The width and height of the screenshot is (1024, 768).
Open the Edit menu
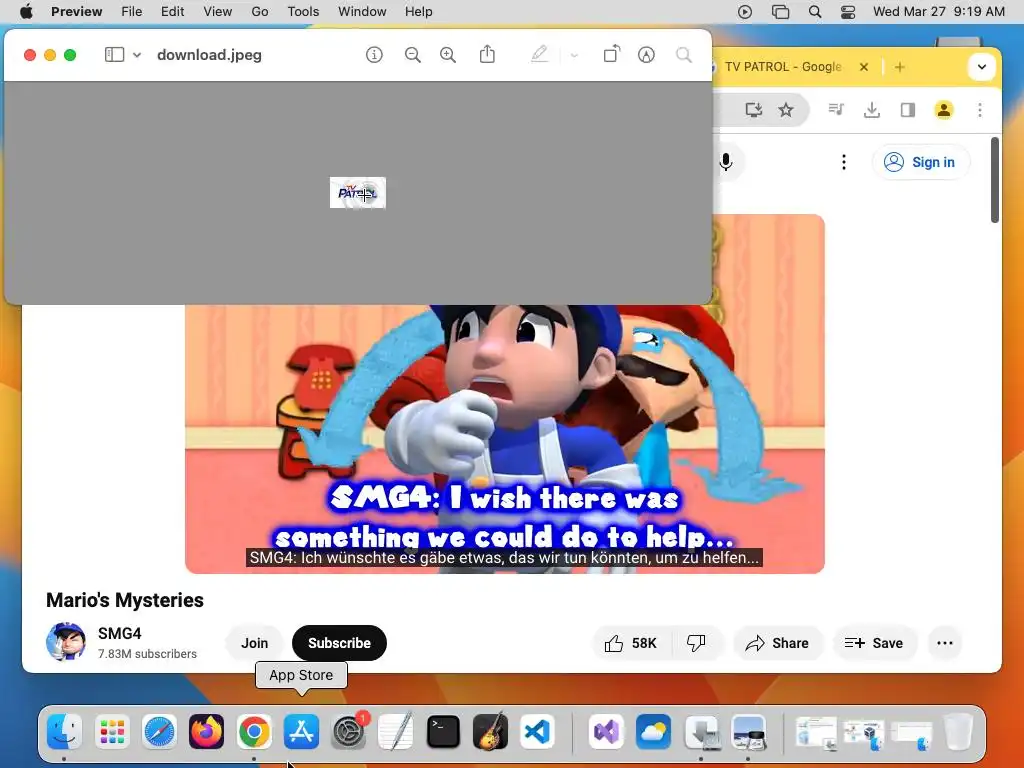coord(172,12)
